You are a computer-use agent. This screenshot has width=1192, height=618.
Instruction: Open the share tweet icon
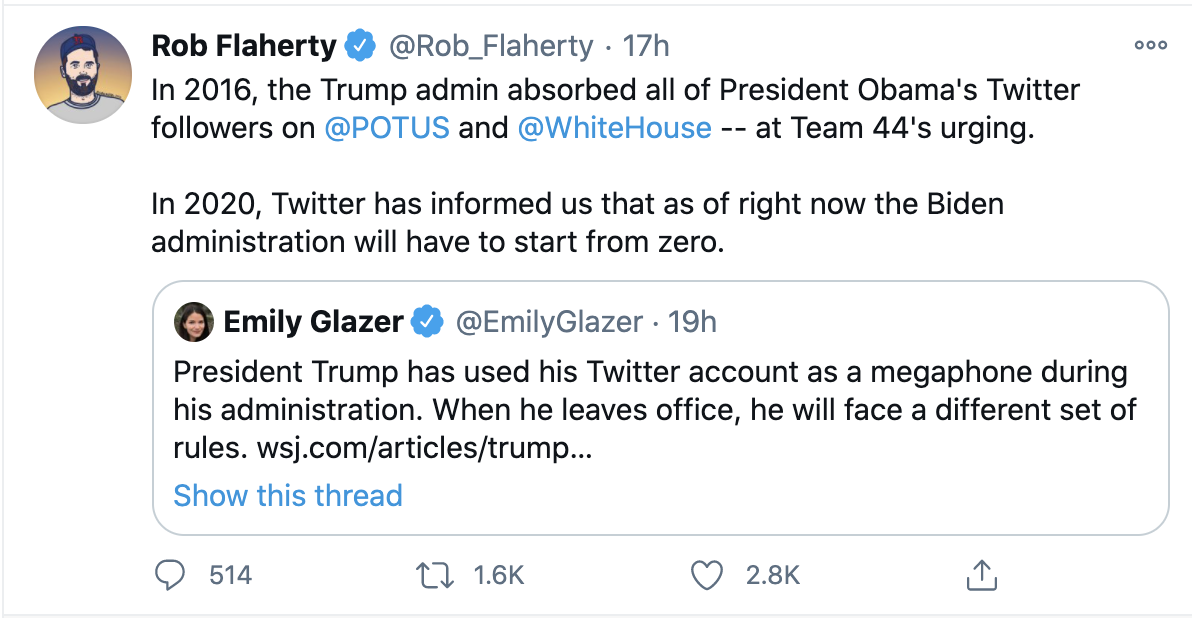(x=980, y=574)
